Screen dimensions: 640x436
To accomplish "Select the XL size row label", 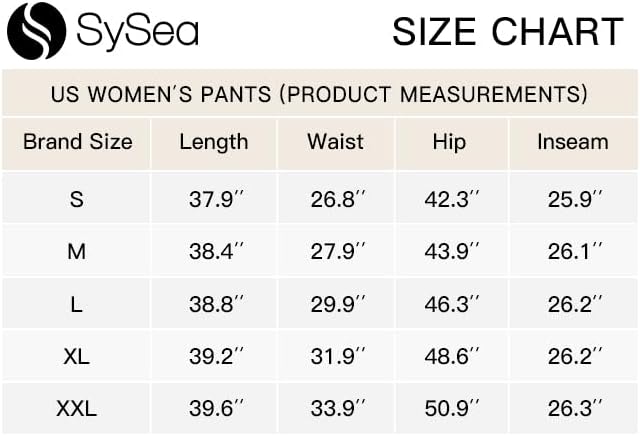I will [x=77, y=357].
